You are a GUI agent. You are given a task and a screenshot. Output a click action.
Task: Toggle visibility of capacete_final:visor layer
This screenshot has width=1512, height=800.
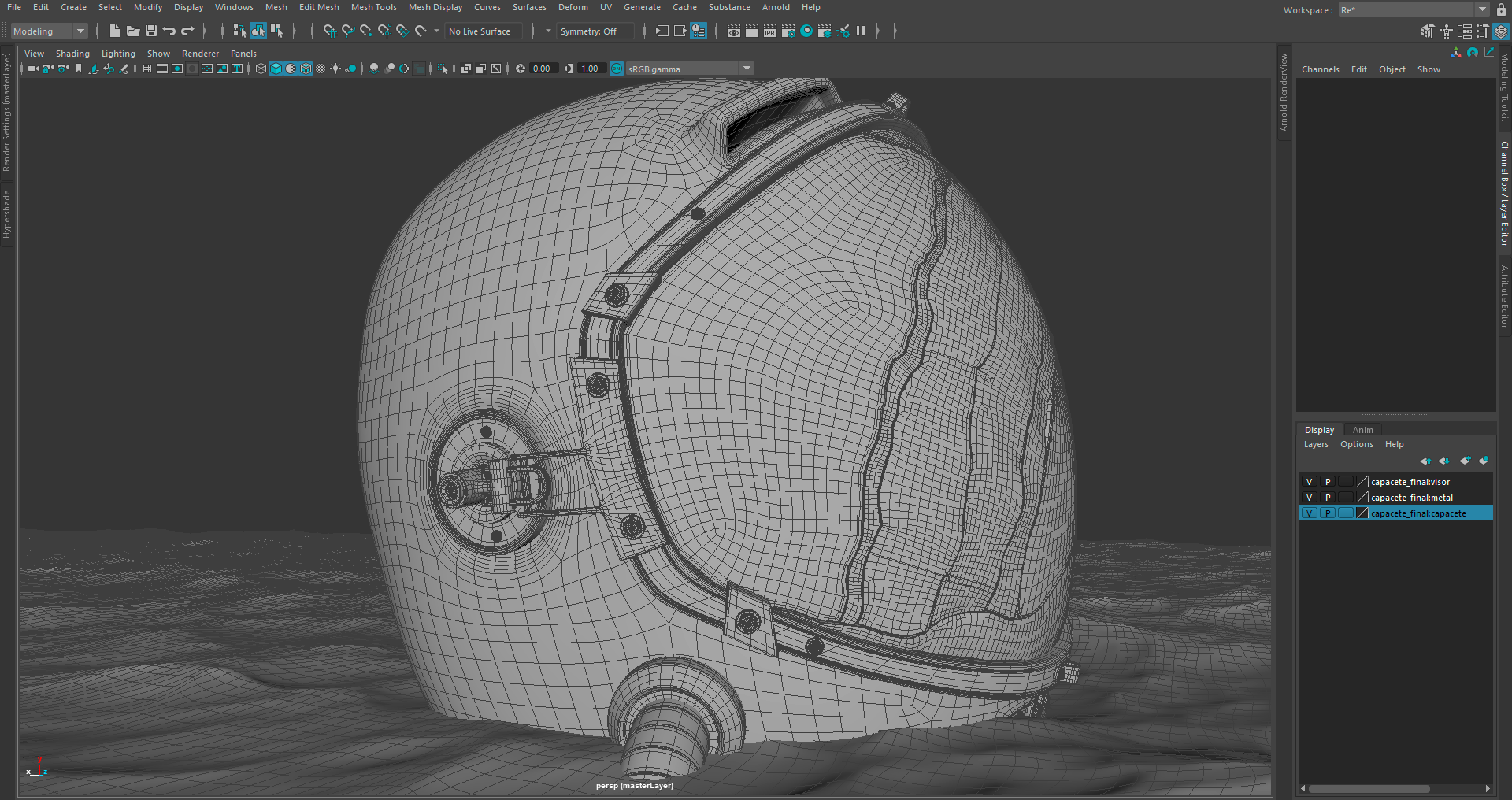(x=1309, y=482)
